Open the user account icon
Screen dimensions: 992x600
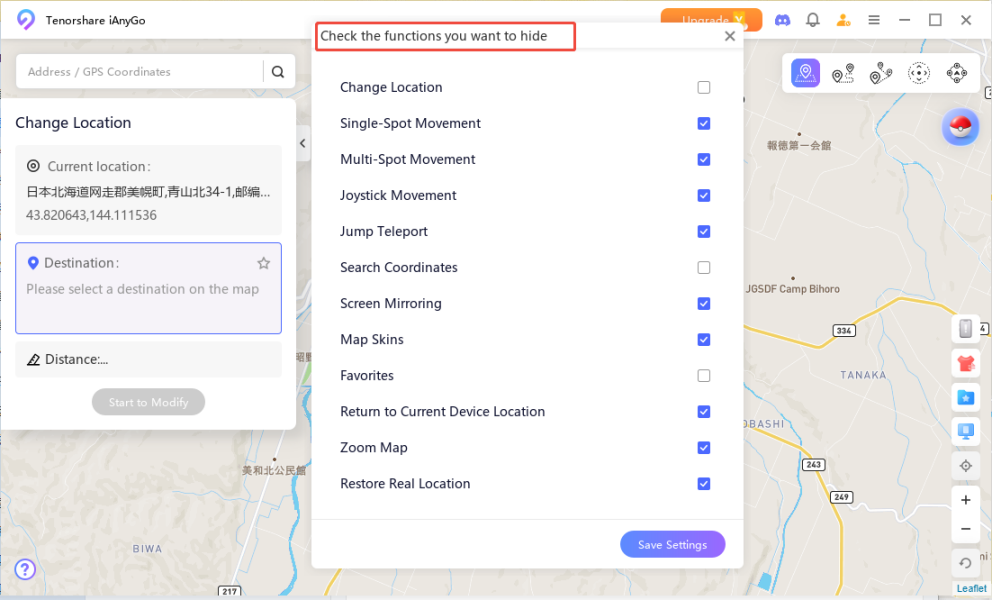(843, 20)
